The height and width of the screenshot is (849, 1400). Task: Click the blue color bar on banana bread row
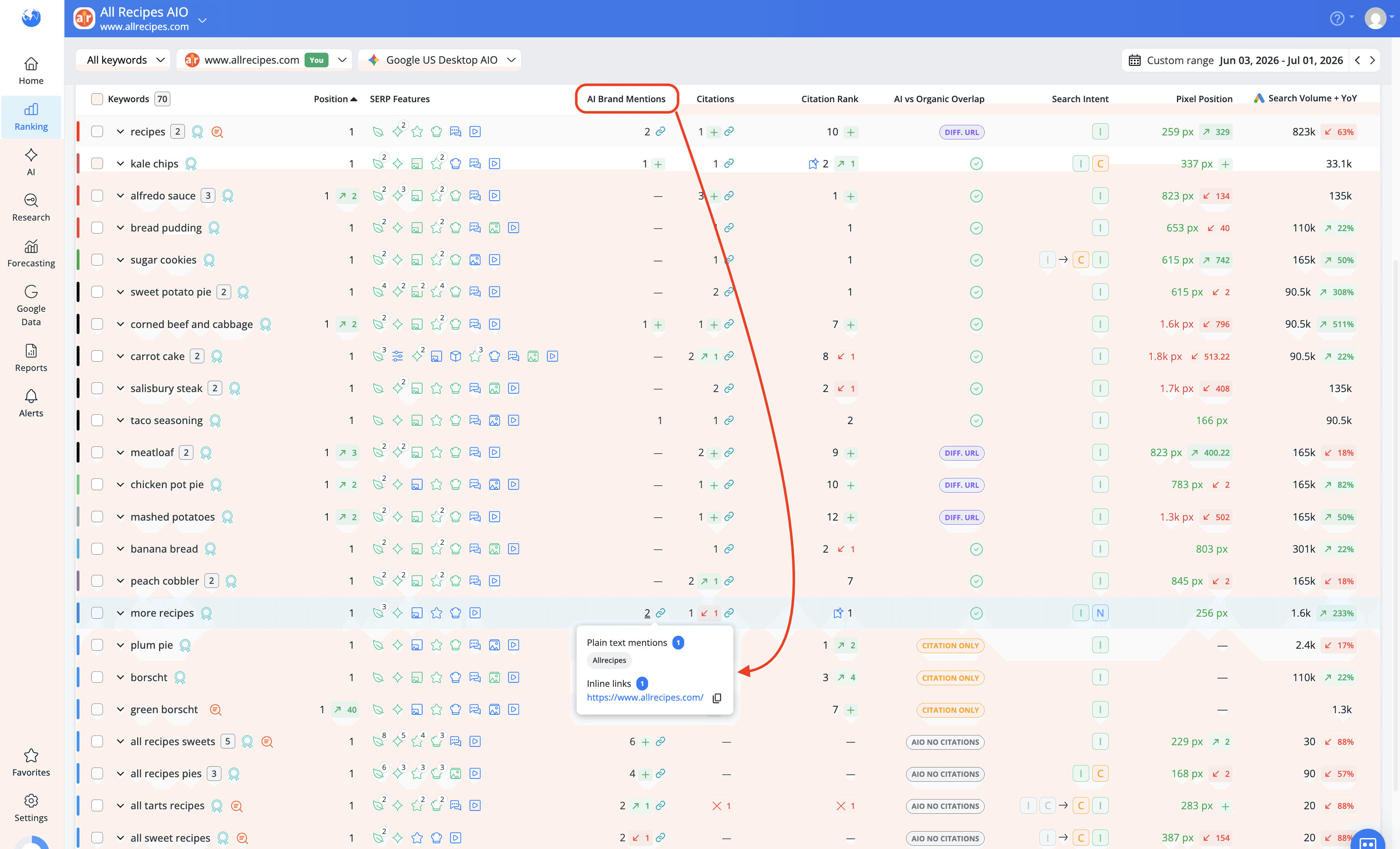pos(78,549)
